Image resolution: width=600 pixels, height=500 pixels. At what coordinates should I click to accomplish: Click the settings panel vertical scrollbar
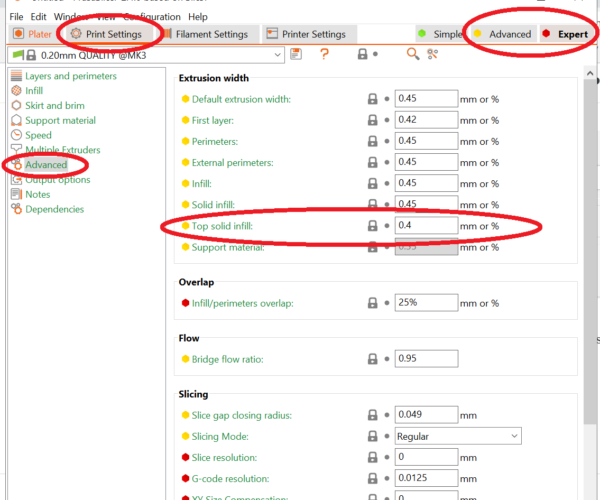pyautogui.click(x=590, y=251)
